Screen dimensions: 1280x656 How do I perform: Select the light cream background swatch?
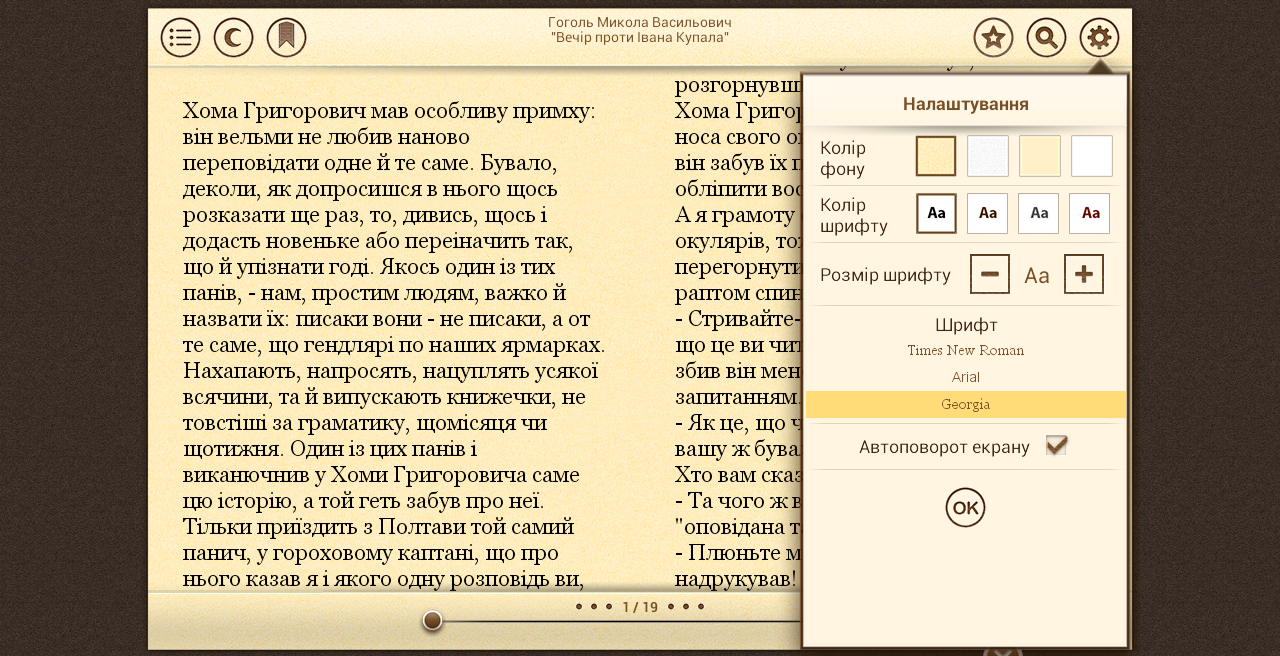(x=1039, y=156)
